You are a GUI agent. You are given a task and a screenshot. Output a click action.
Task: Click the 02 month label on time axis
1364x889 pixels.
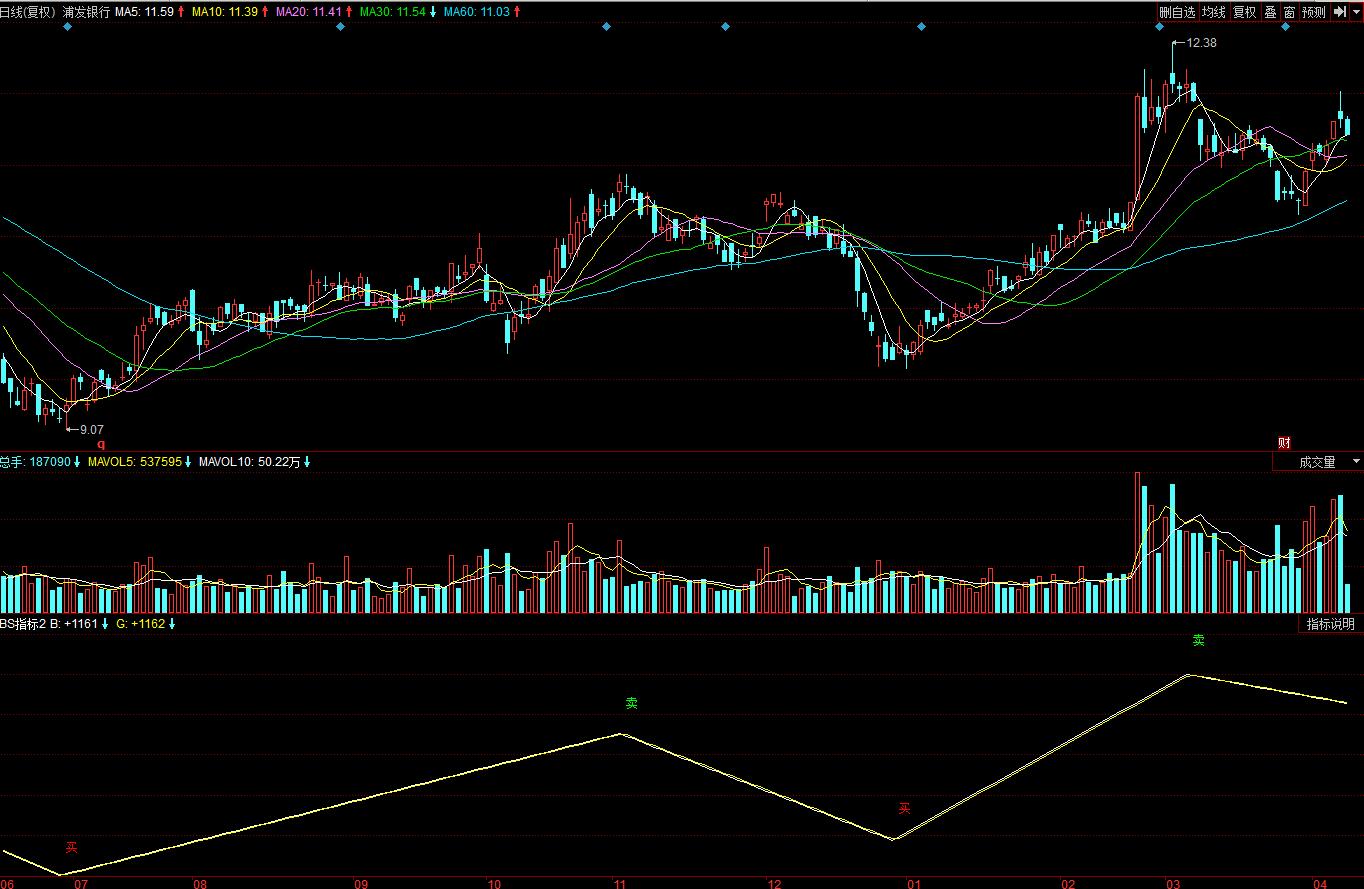click(1068, 884)
